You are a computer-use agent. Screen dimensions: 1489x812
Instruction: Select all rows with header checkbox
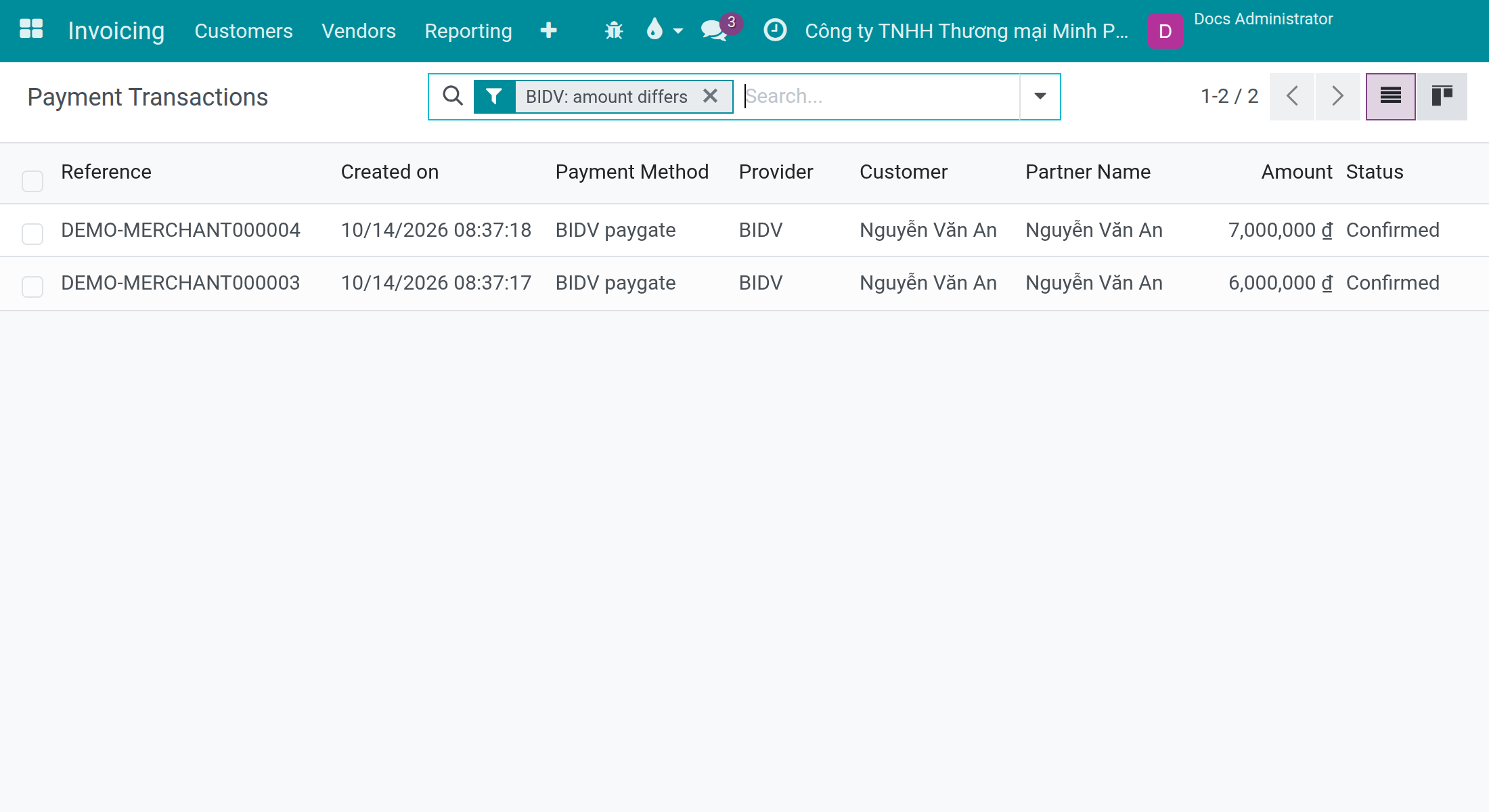(32, 181)
